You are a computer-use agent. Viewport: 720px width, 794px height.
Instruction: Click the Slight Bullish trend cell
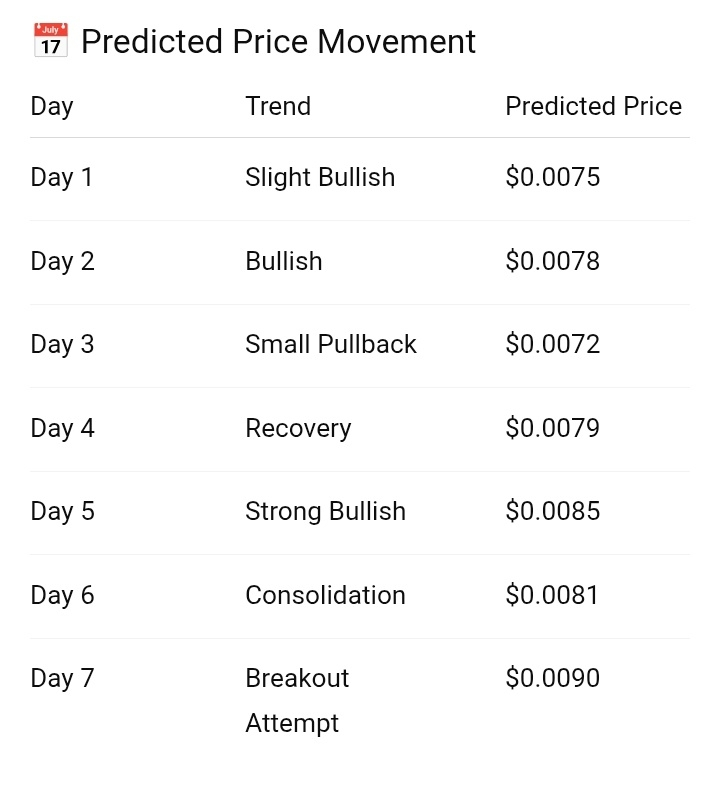(x=320, y=178)
